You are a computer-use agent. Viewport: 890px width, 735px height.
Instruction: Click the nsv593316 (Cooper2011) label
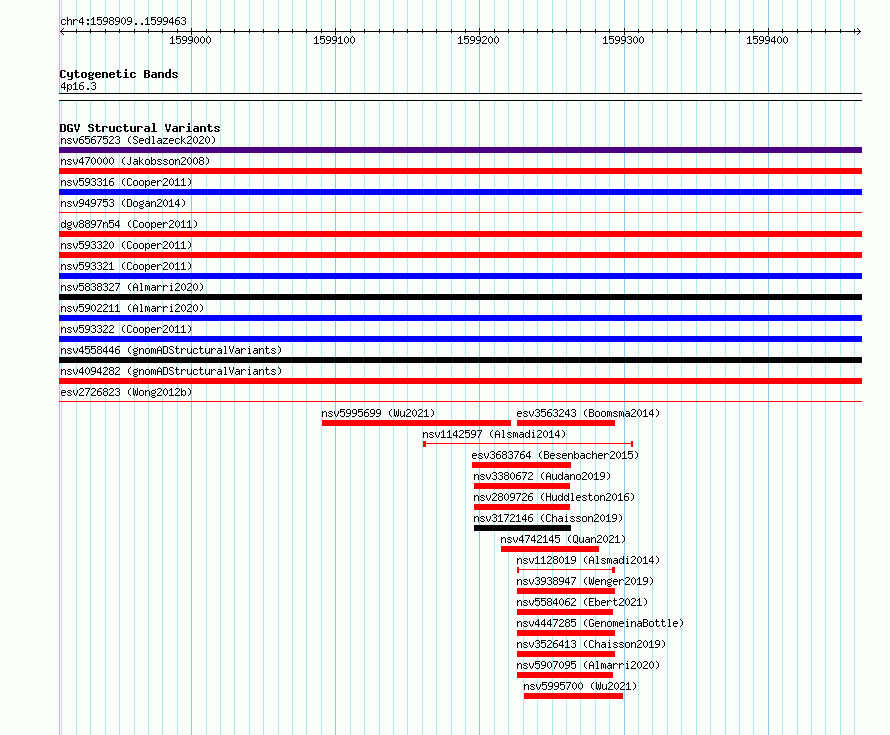click(126, 182)
